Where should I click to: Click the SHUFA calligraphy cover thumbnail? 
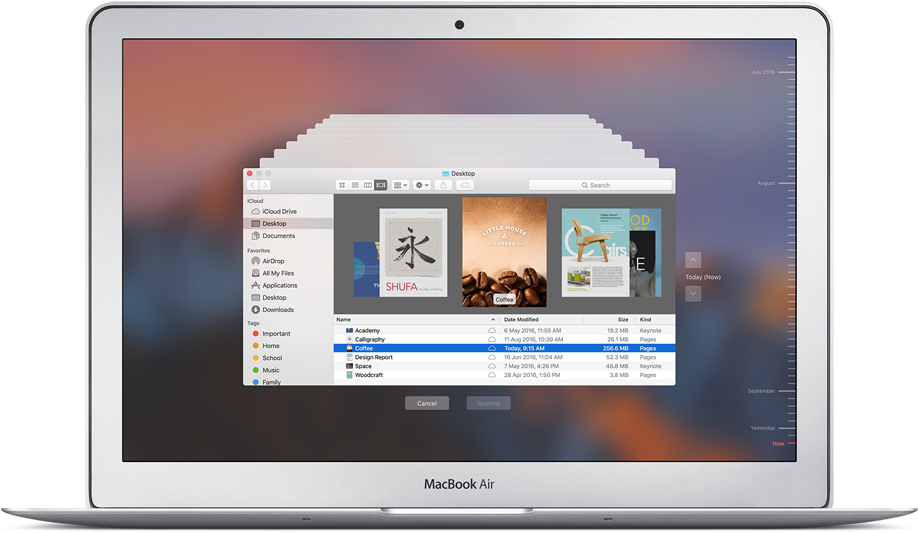coord(413,252)
